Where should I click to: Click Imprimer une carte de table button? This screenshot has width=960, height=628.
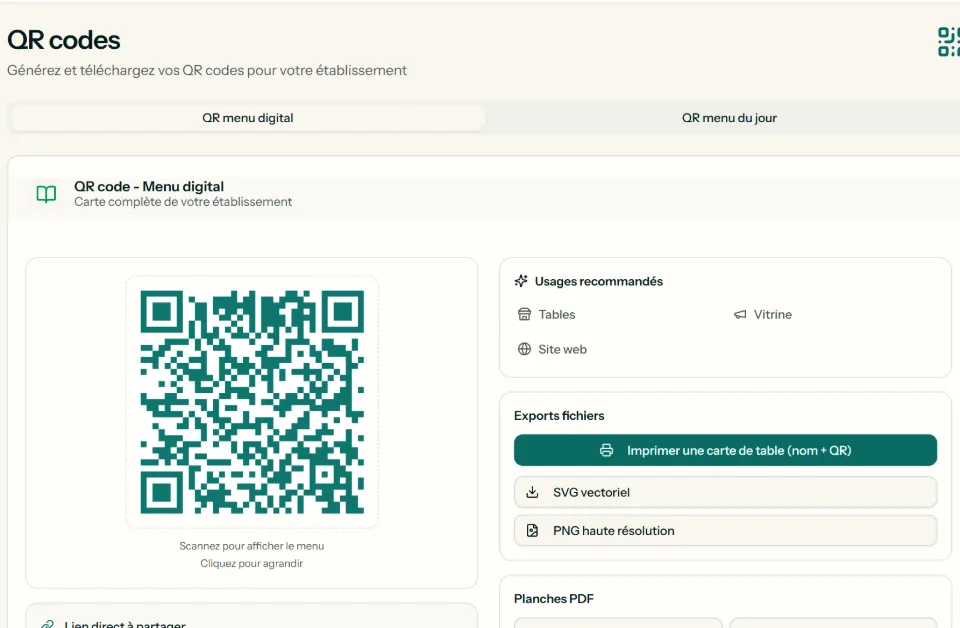point(726,450)
